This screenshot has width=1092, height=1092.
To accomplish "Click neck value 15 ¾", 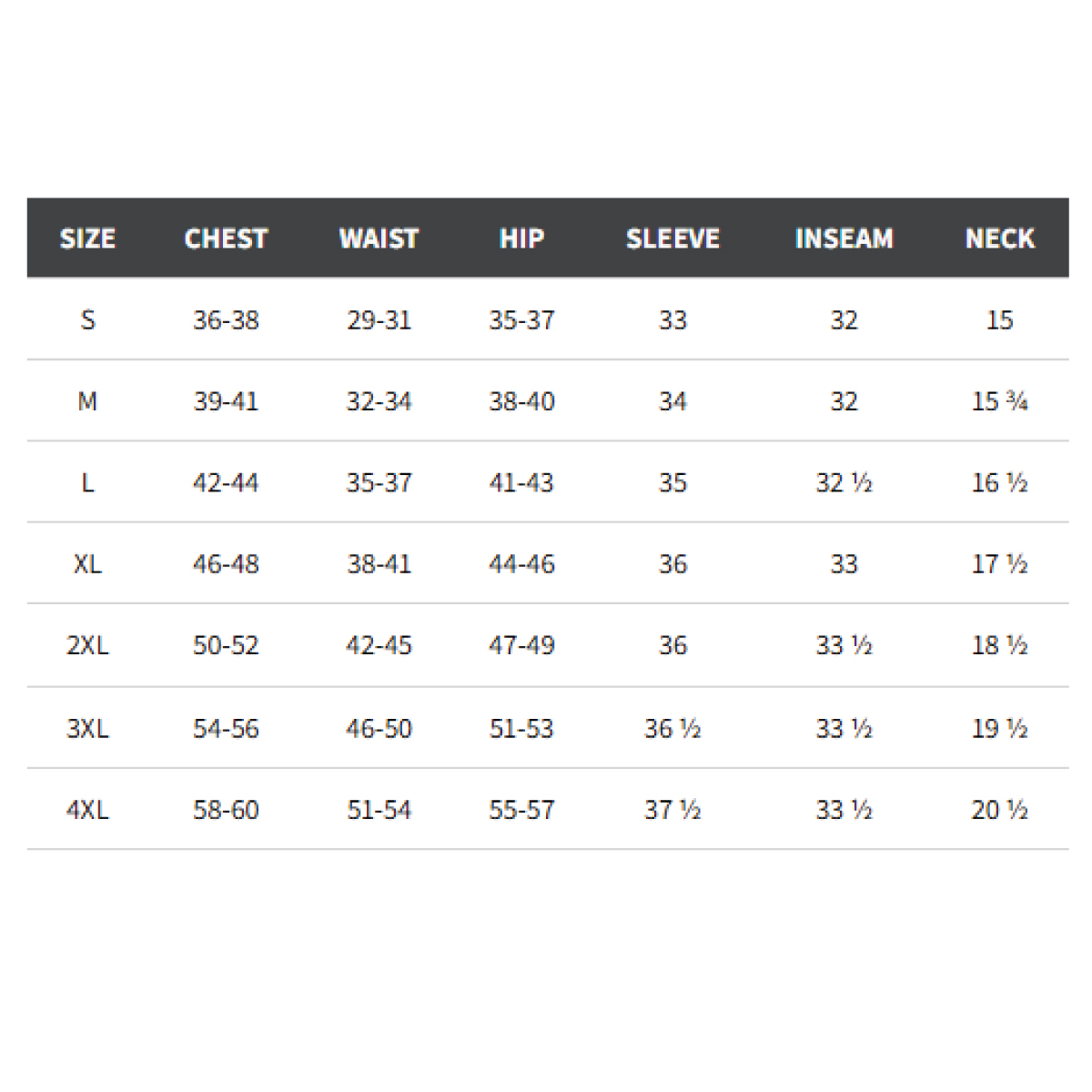I will [999, 401].
